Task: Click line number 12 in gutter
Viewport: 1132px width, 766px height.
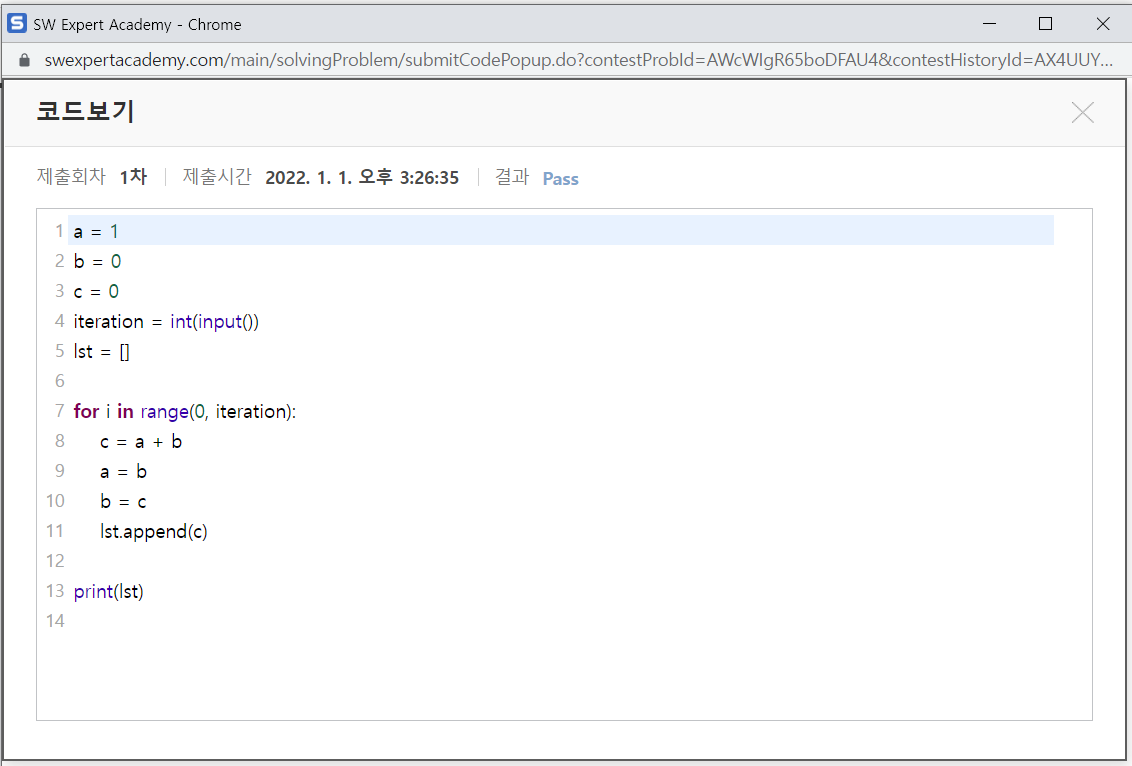Action: pos(55,561)
